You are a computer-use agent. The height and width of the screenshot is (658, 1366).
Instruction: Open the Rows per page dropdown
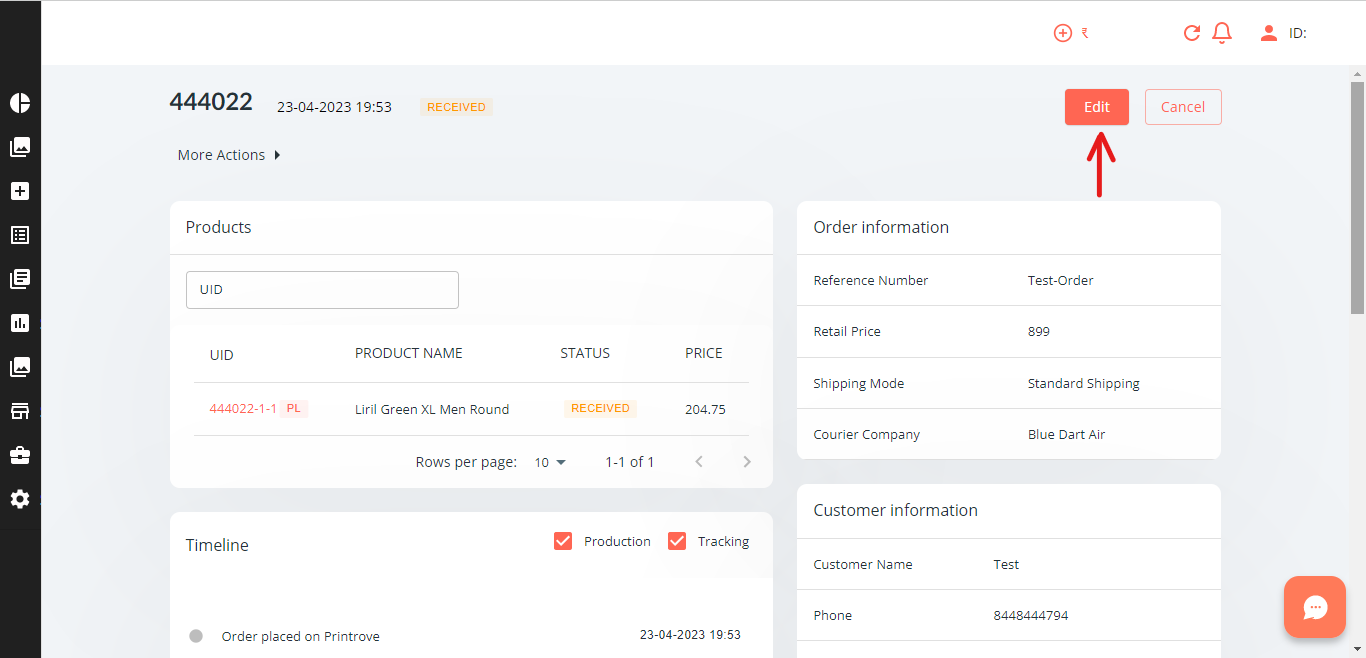tap(550, 462)
